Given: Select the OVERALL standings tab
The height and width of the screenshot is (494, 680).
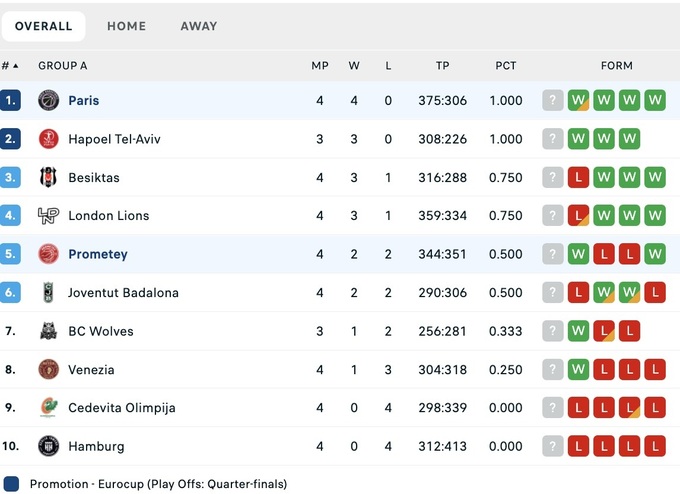Looking at the screenshot, I should (x=43, y=26).
